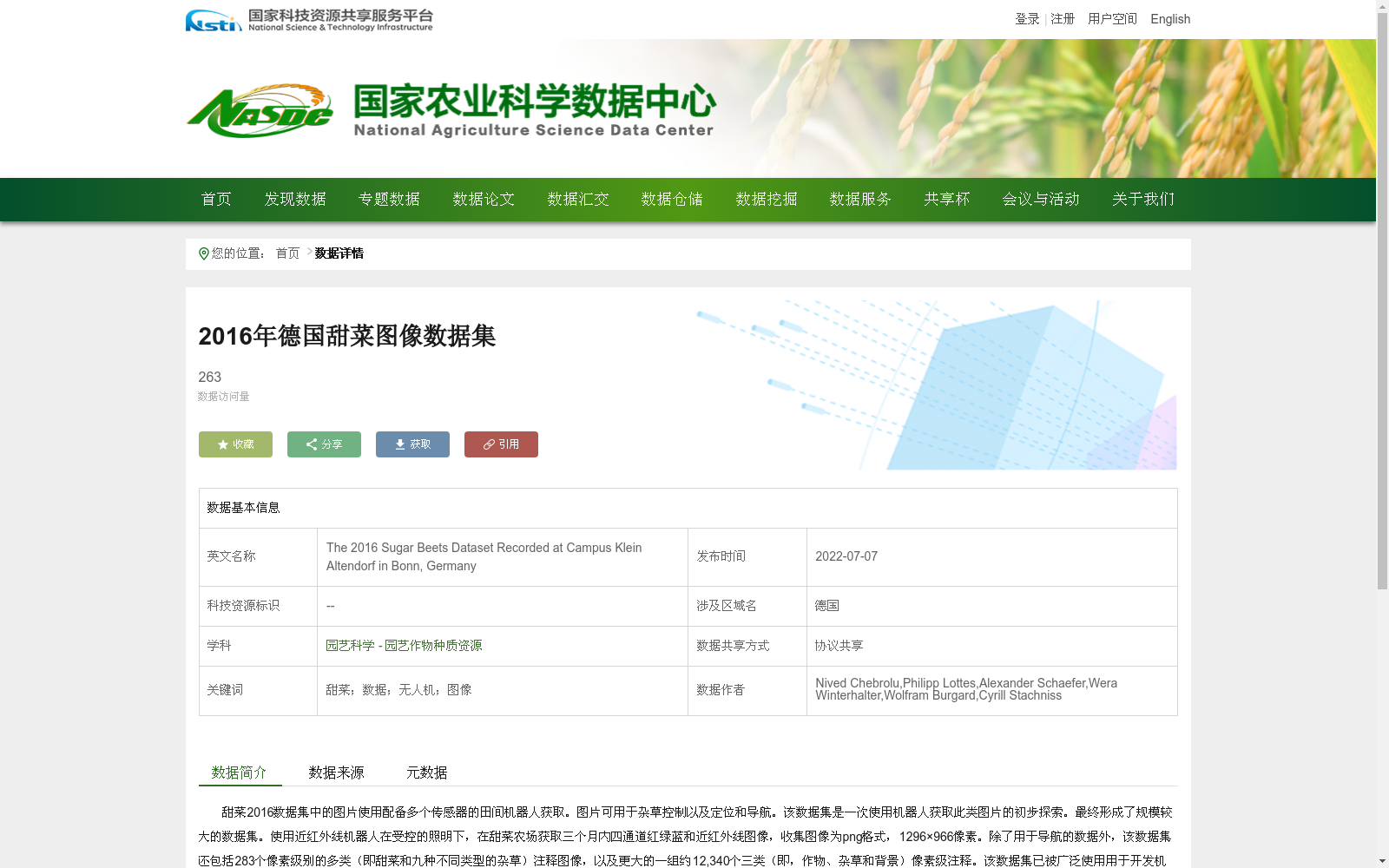Click the 收藏 favorite button
Viewport: 1389px width, 868px height.
235,444
